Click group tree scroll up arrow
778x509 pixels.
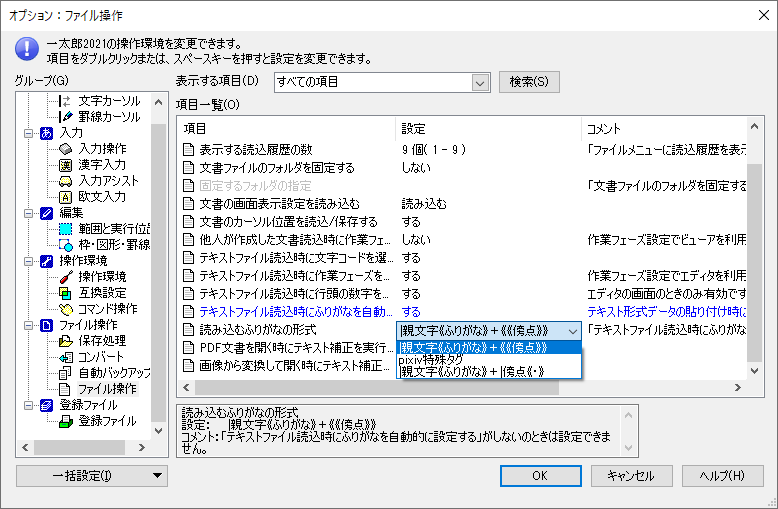point(158,102)
